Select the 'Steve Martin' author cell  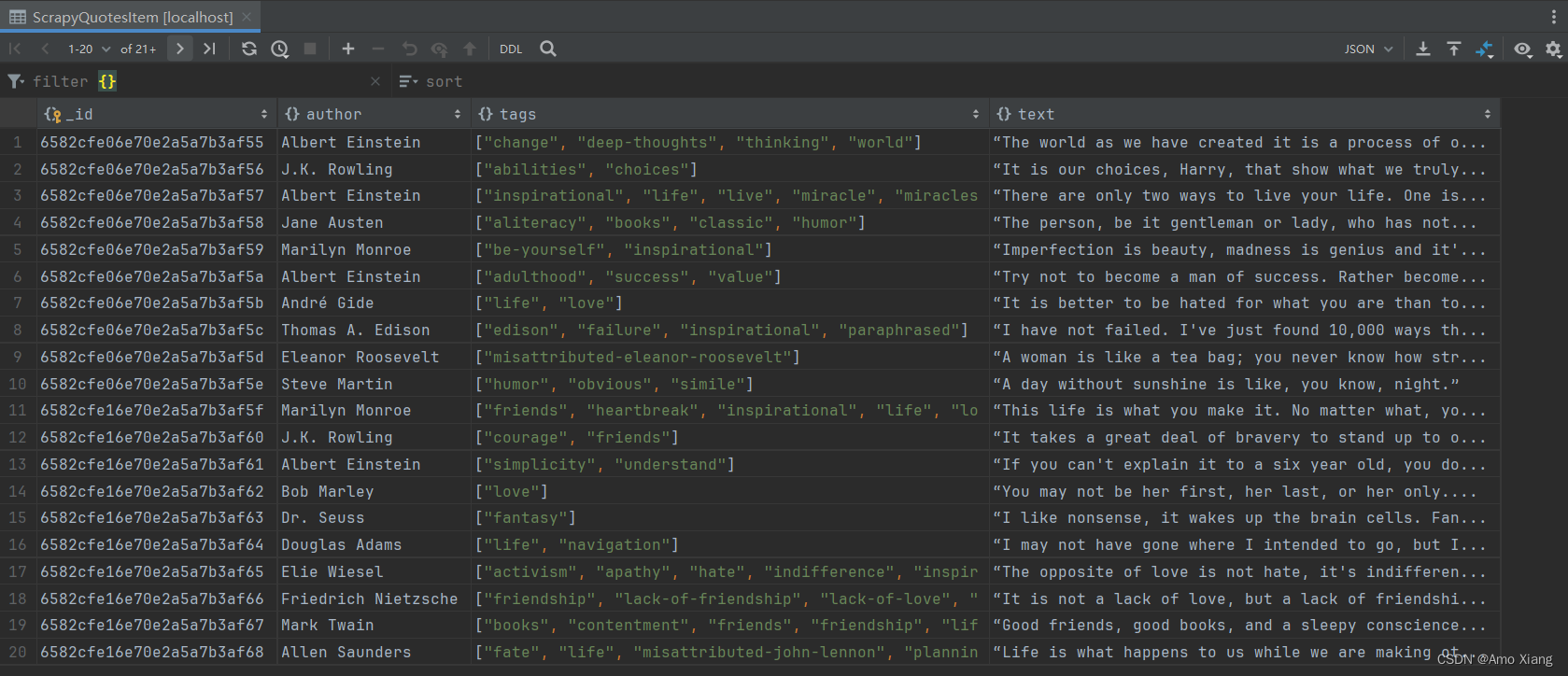[x=374, y=384]
